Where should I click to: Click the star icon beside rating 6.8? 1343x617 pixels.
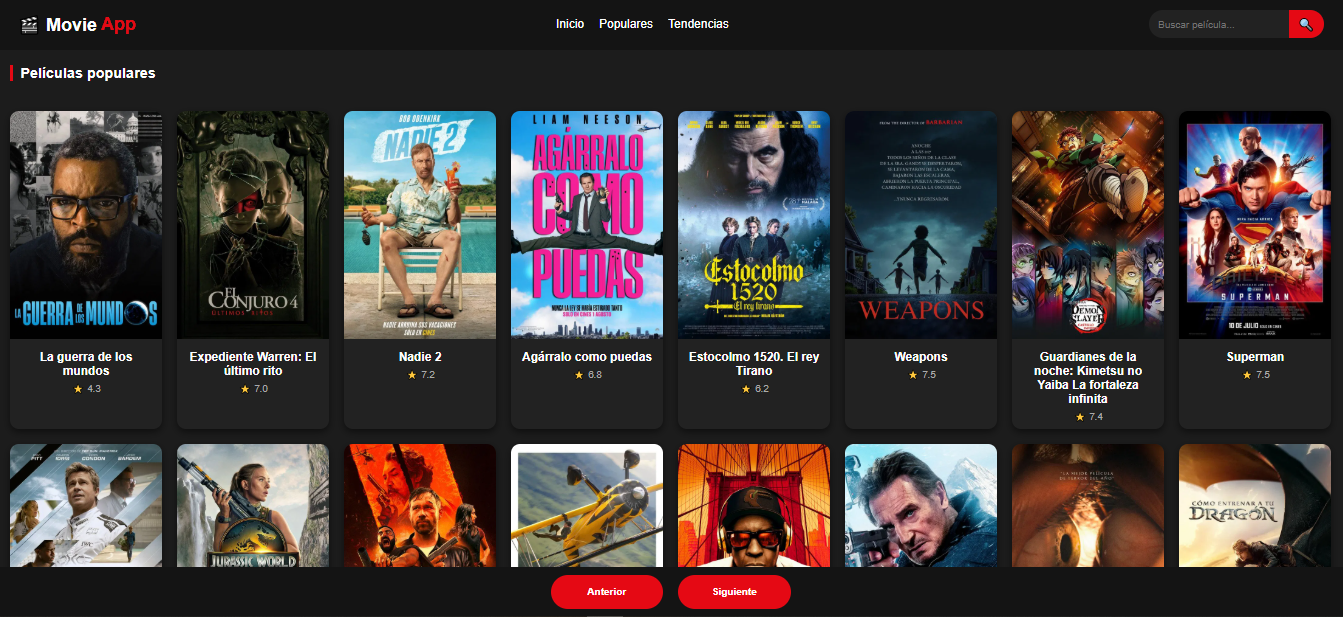[579, 375]
